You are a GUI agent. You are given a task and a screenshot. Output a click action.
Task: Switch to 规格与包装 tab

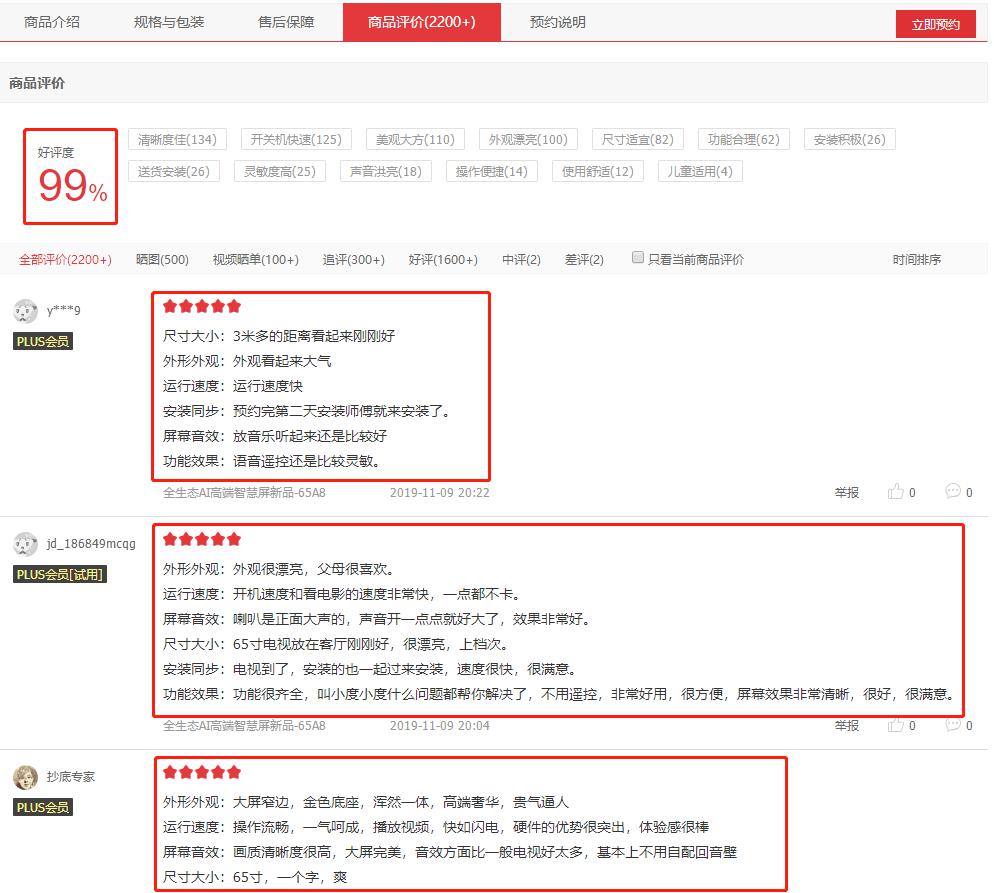(x=169, y=22)
